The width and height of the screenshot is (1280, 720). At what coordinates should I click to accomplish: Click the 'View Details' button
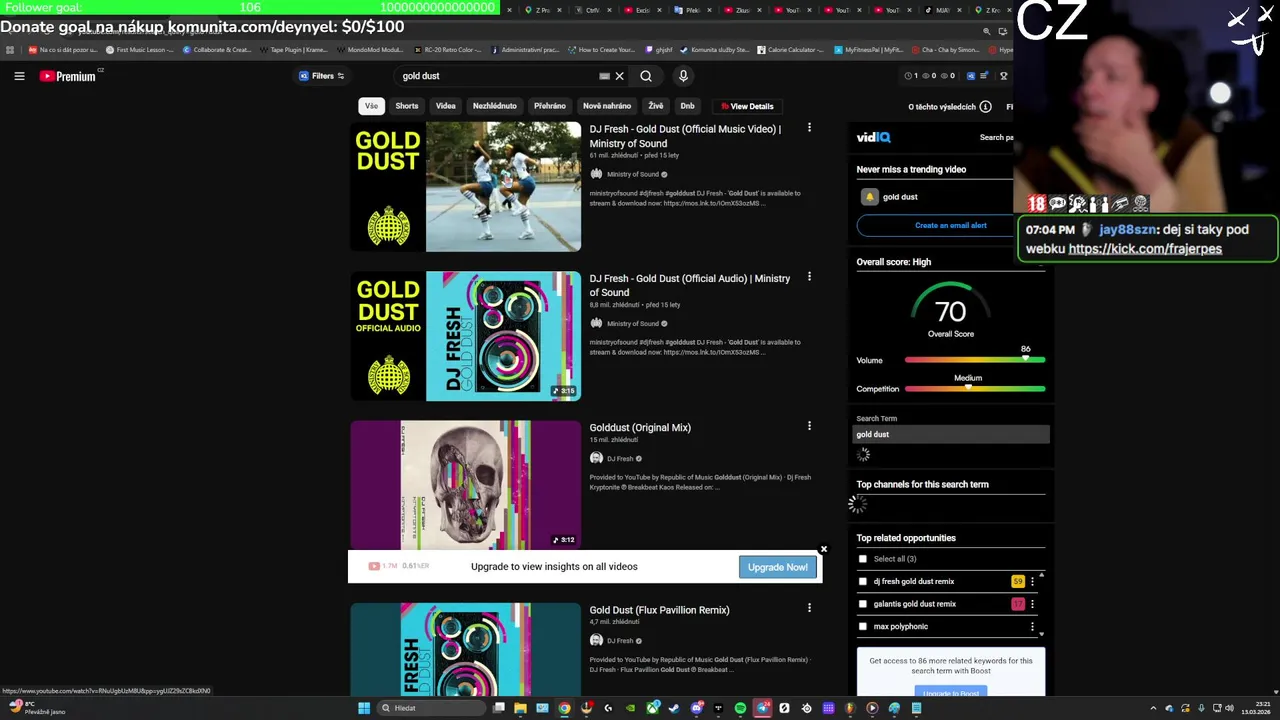click(x=747, y=106)
